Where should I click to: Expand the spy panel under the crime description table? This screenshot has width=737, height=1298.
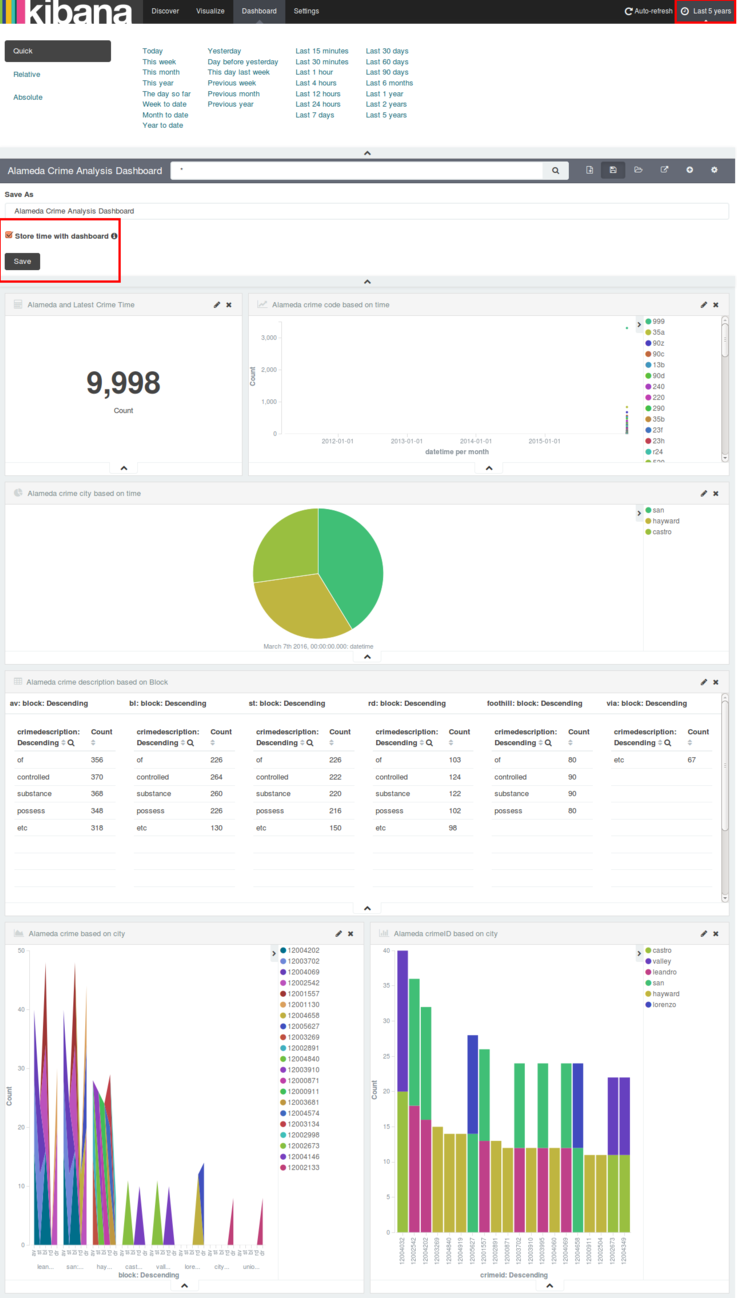367,908
